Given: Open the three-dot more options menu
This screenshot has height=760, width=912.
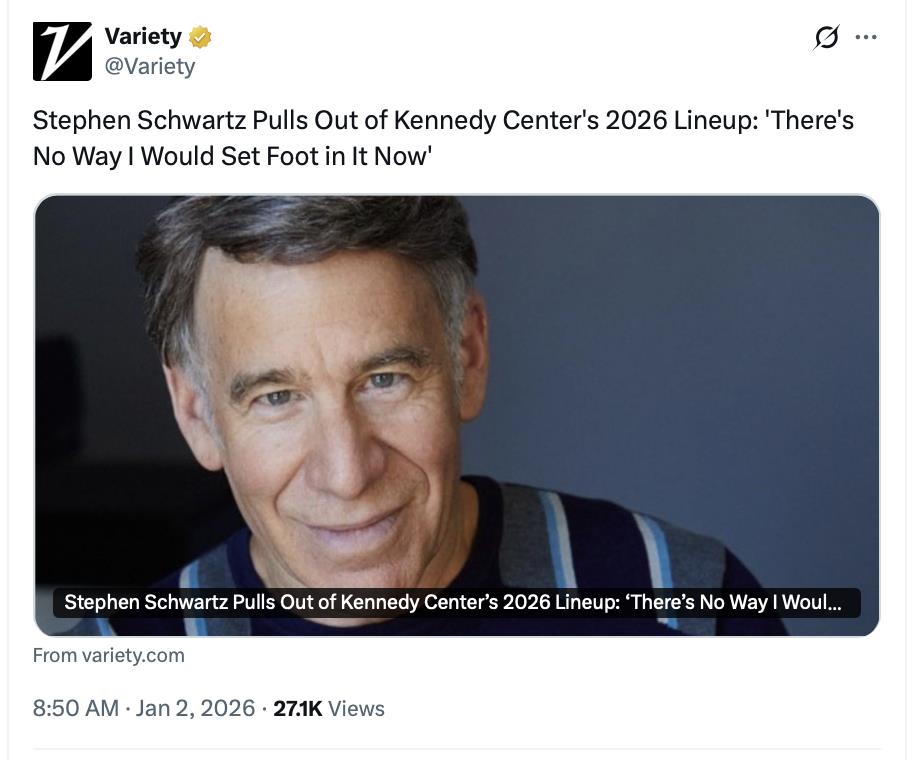Looking at the screenshot, I should tap(866, 38).
